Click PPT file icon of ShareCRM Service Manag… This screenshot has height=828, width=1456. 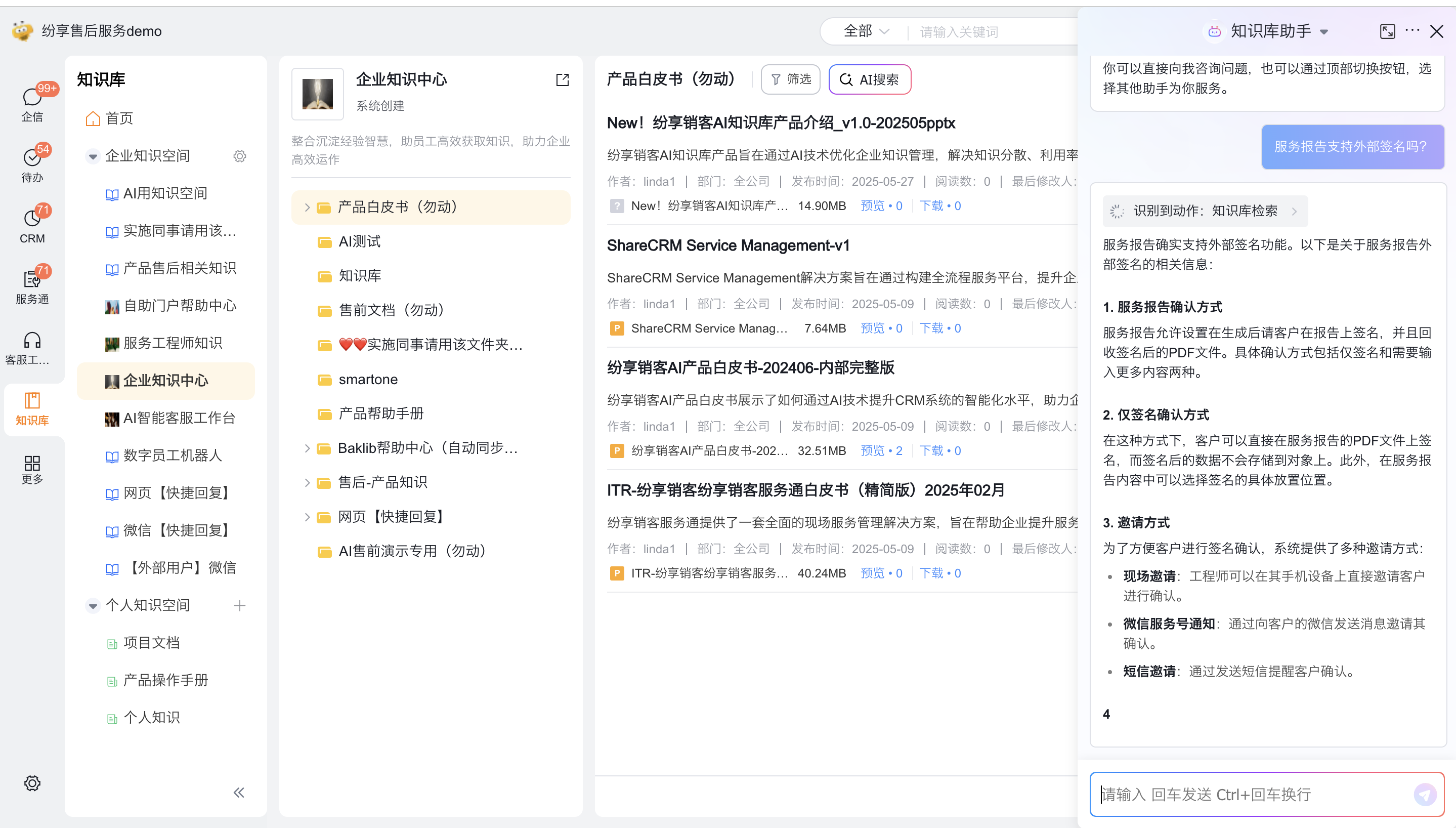tap(617, 328)
